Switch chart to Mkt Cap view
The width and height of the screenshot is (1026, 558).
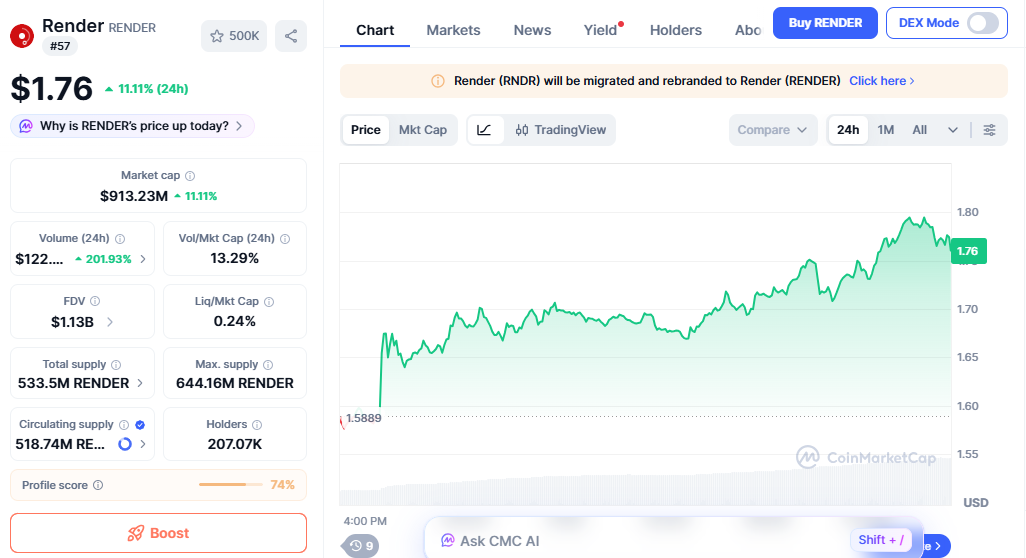click(x=423, y=130)
